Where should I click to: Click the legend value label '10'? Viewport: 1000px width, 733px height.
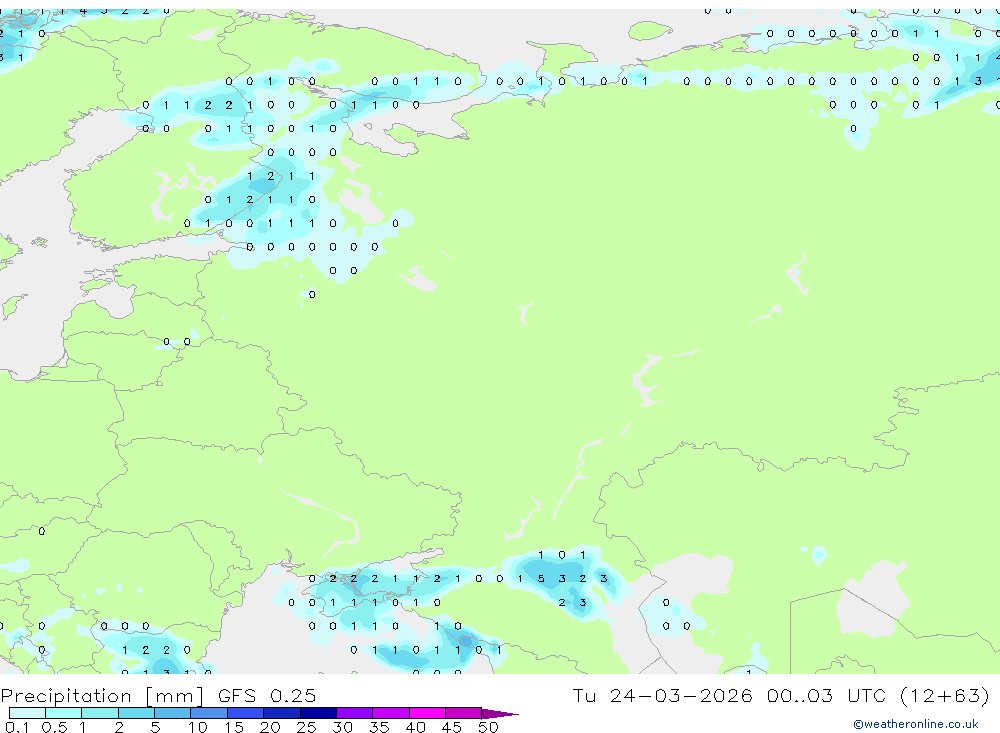tap(198, 727)
